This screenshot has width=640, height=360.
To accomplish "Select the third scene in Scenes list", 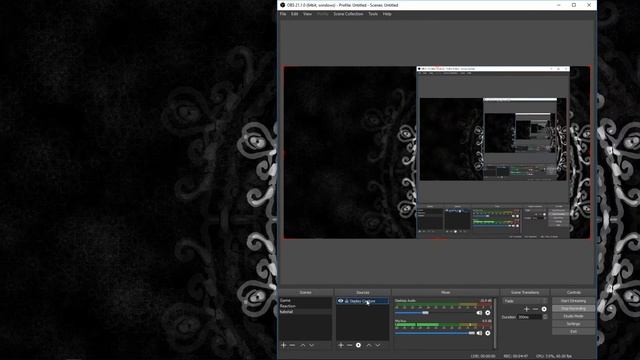I will click(x=305, y=312).
